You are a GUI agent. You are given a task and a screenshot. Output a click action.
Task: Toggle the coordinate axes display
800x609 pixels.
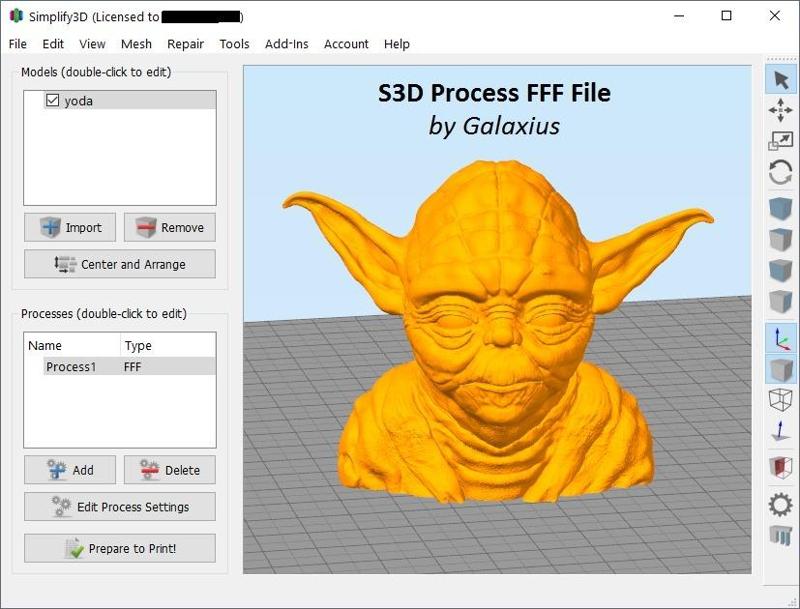click(x=781, y=338)
